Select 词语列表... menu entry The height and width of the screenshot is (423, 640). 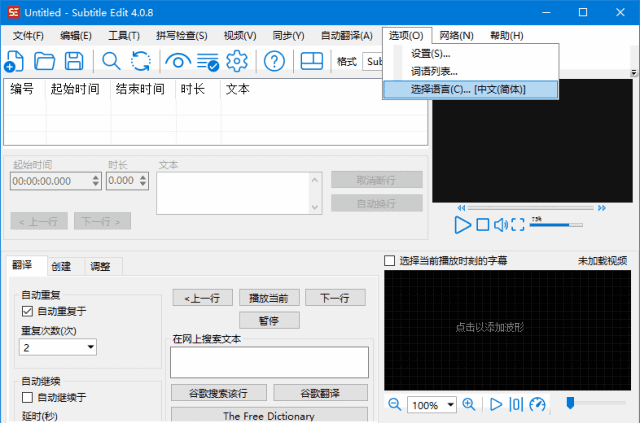point(471,71)
